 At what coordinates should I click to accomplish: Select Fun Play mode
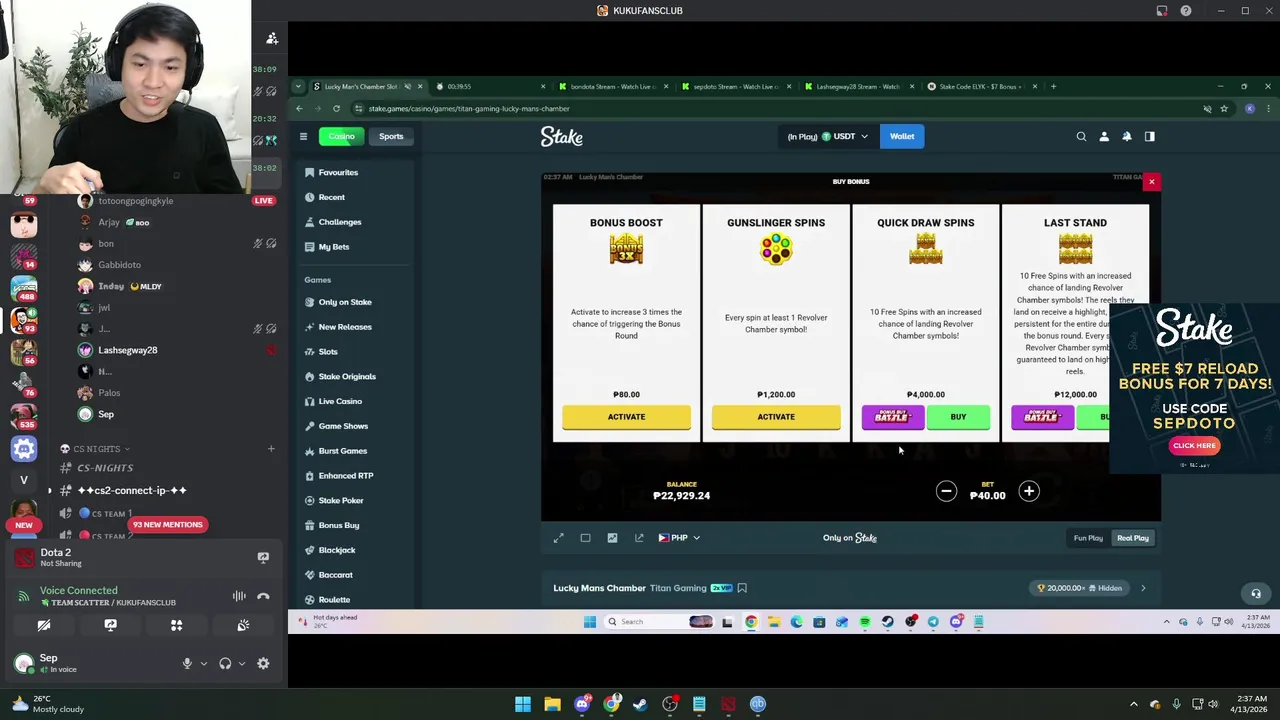tap(1088, 538)
